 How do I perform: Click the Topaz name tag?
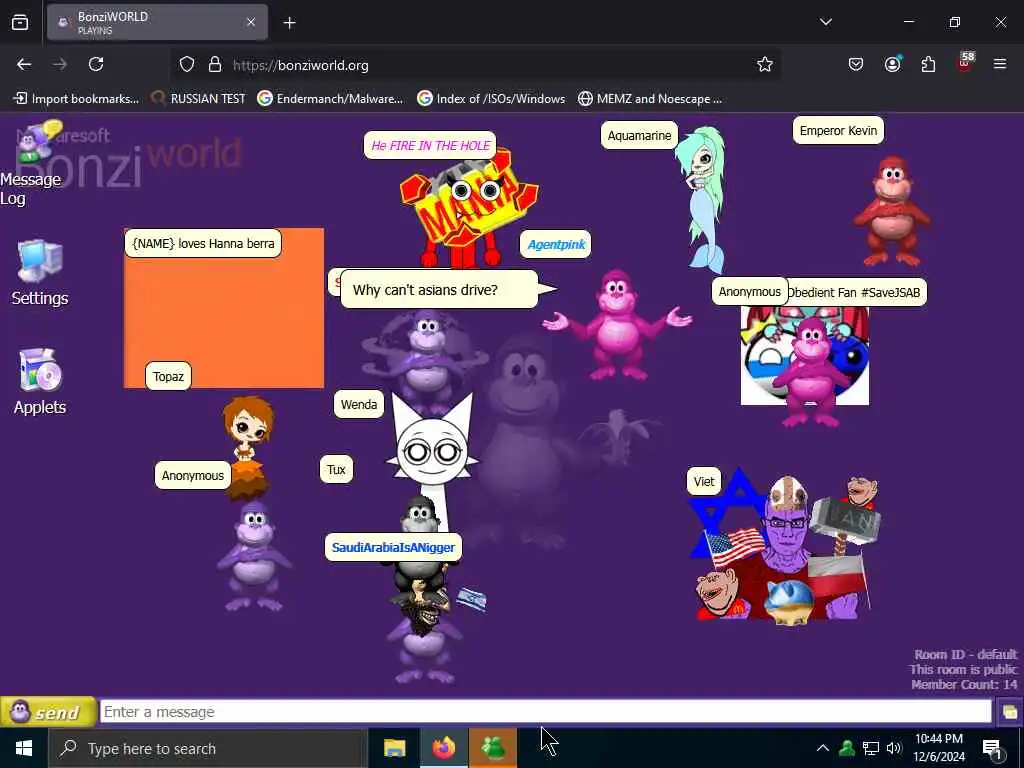coord(168,376)
